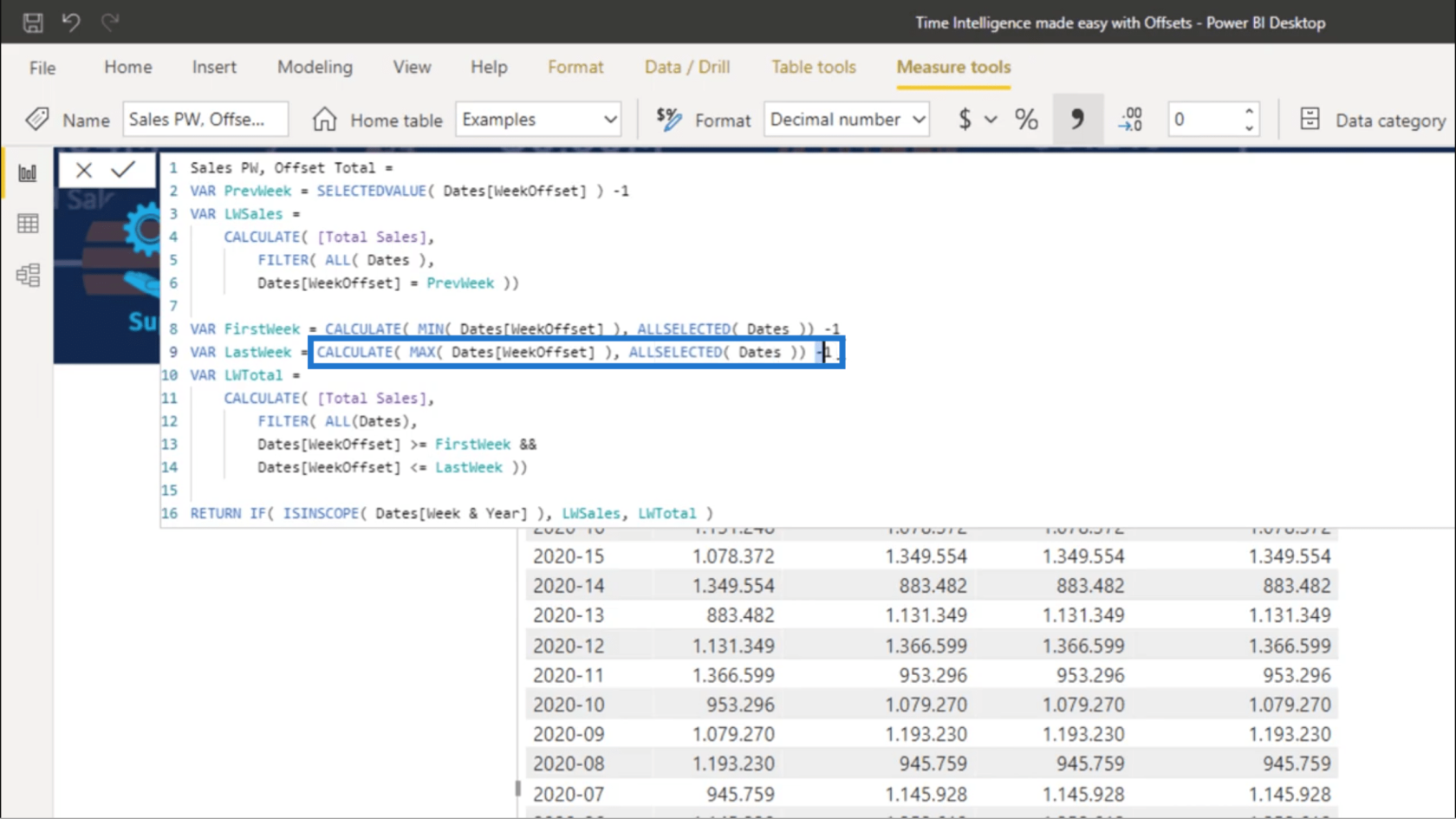
Task: Select table row 2020-07
Action: coord(932,794)
